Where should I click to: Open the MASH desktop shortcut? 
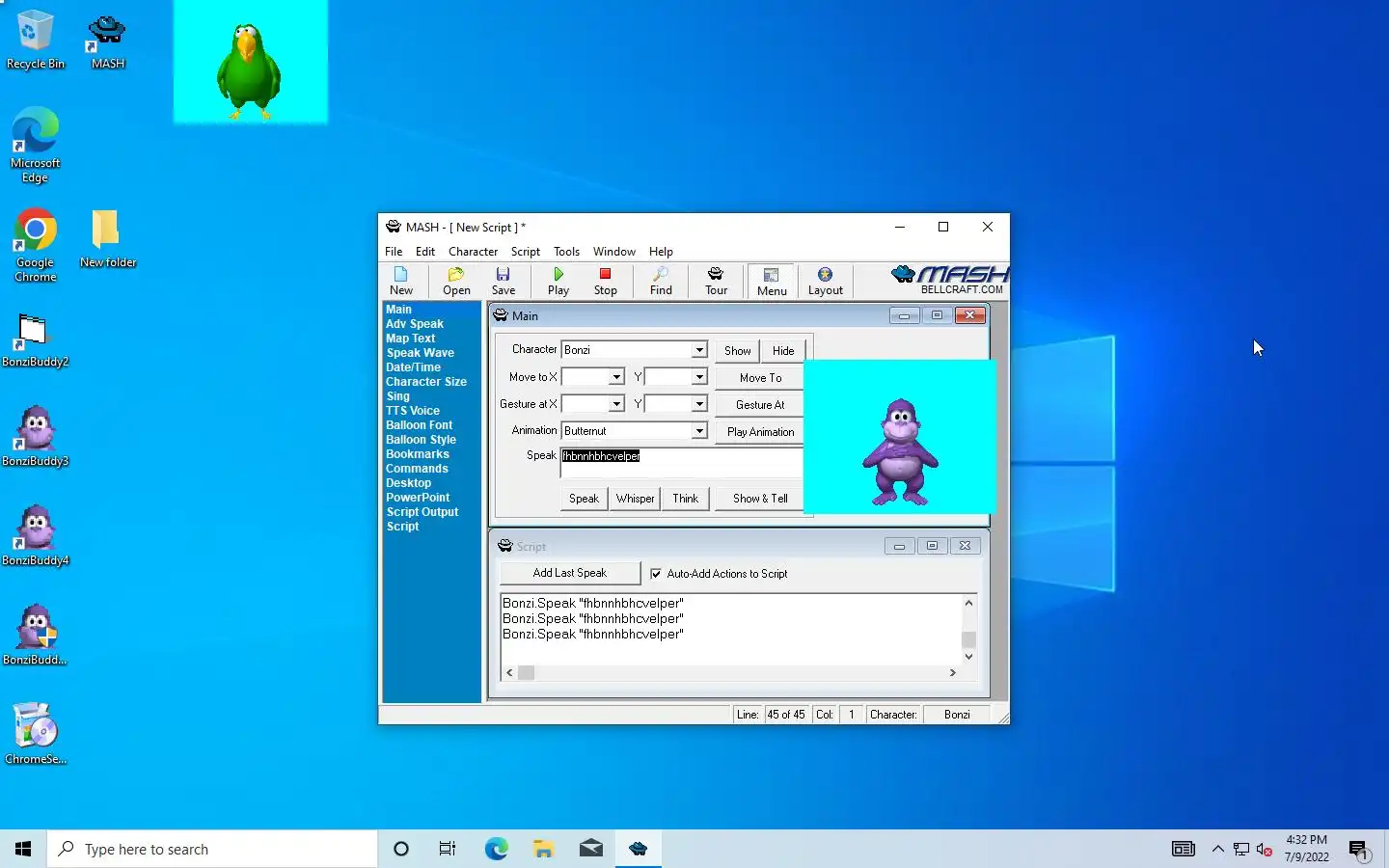(107, 42)
